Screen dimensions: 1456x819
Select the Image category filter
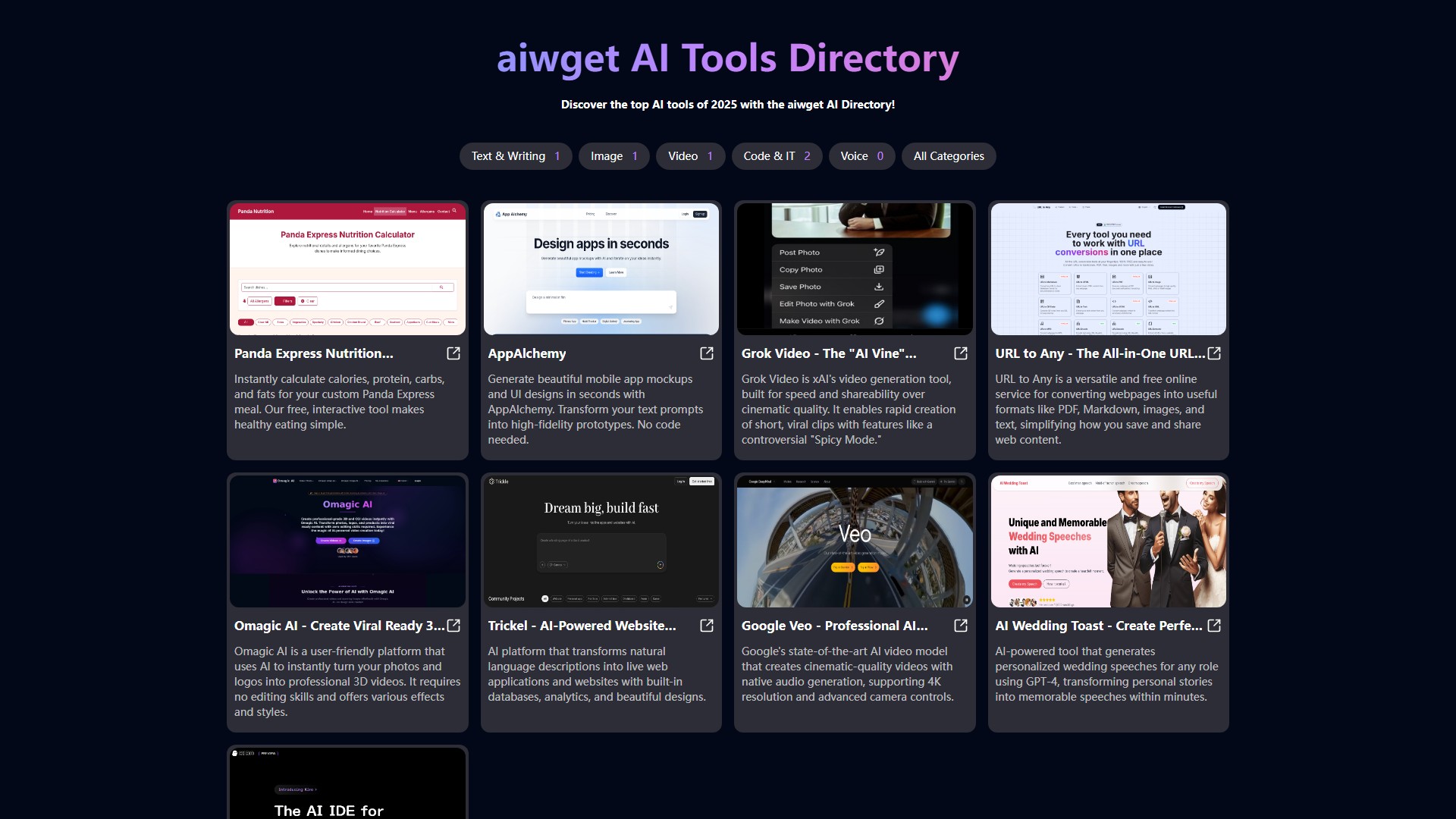614,156
